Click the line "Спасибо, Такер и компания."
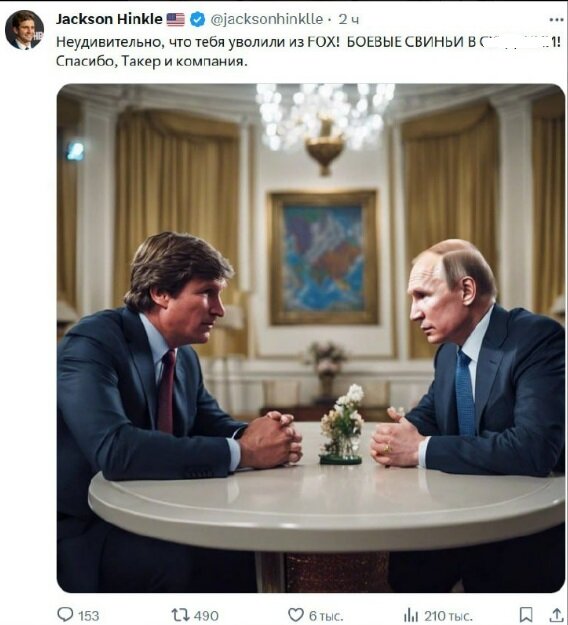The image size is (568, 625). [151, 61]
